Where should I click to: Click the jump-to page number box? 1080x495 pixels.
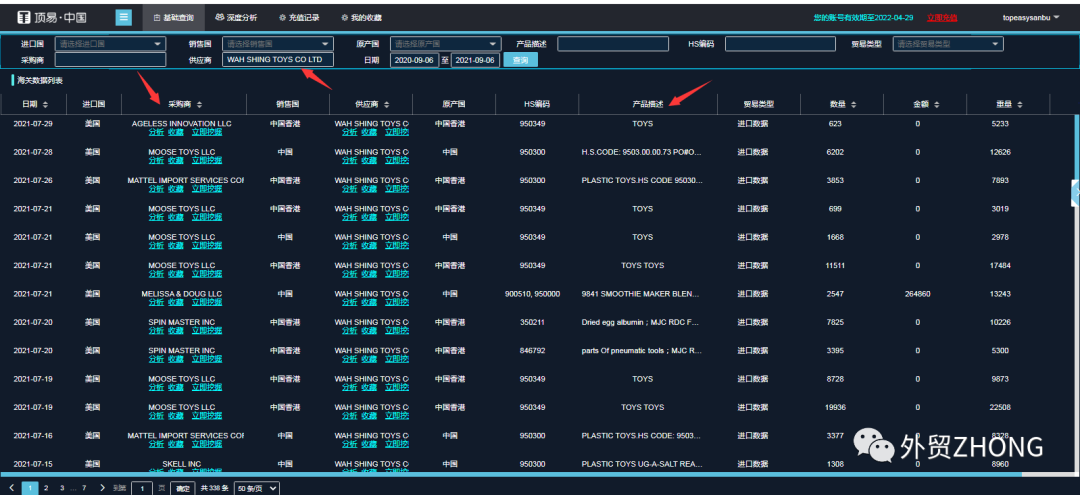click(142, 487)
